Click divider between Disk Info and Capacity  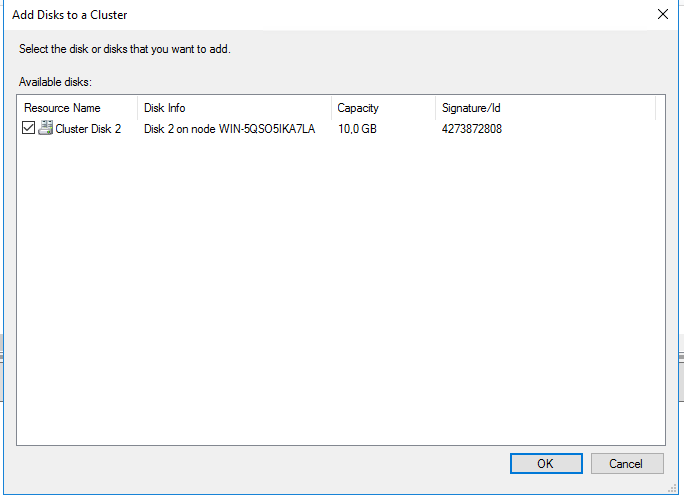(331, 108)
